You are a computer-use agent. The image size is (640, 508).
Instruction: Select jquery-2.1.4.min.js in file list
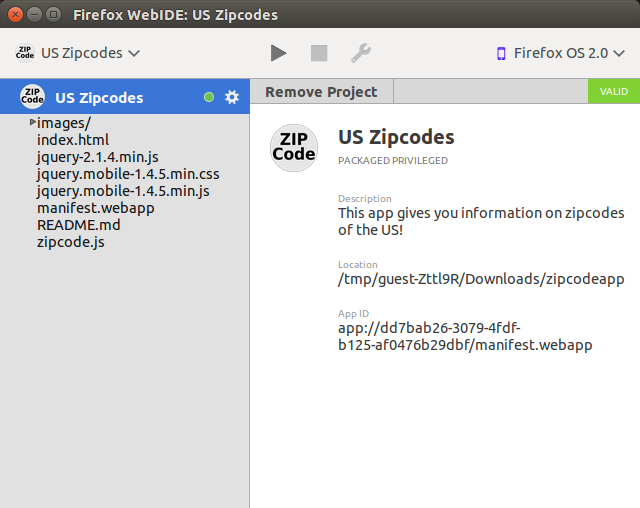98,157
